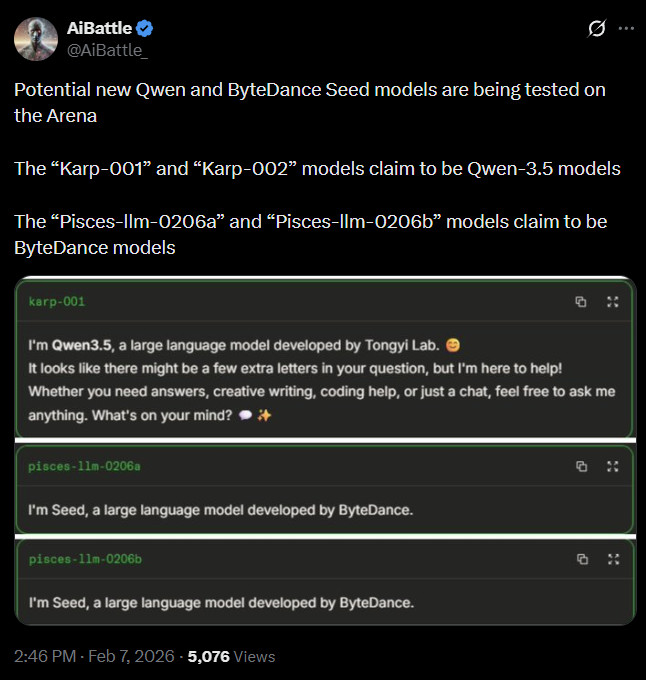646x680 pixels.
Task: Open the @AiBattle_ handle link
Action: pyautogui.click(x=107, y=49)
